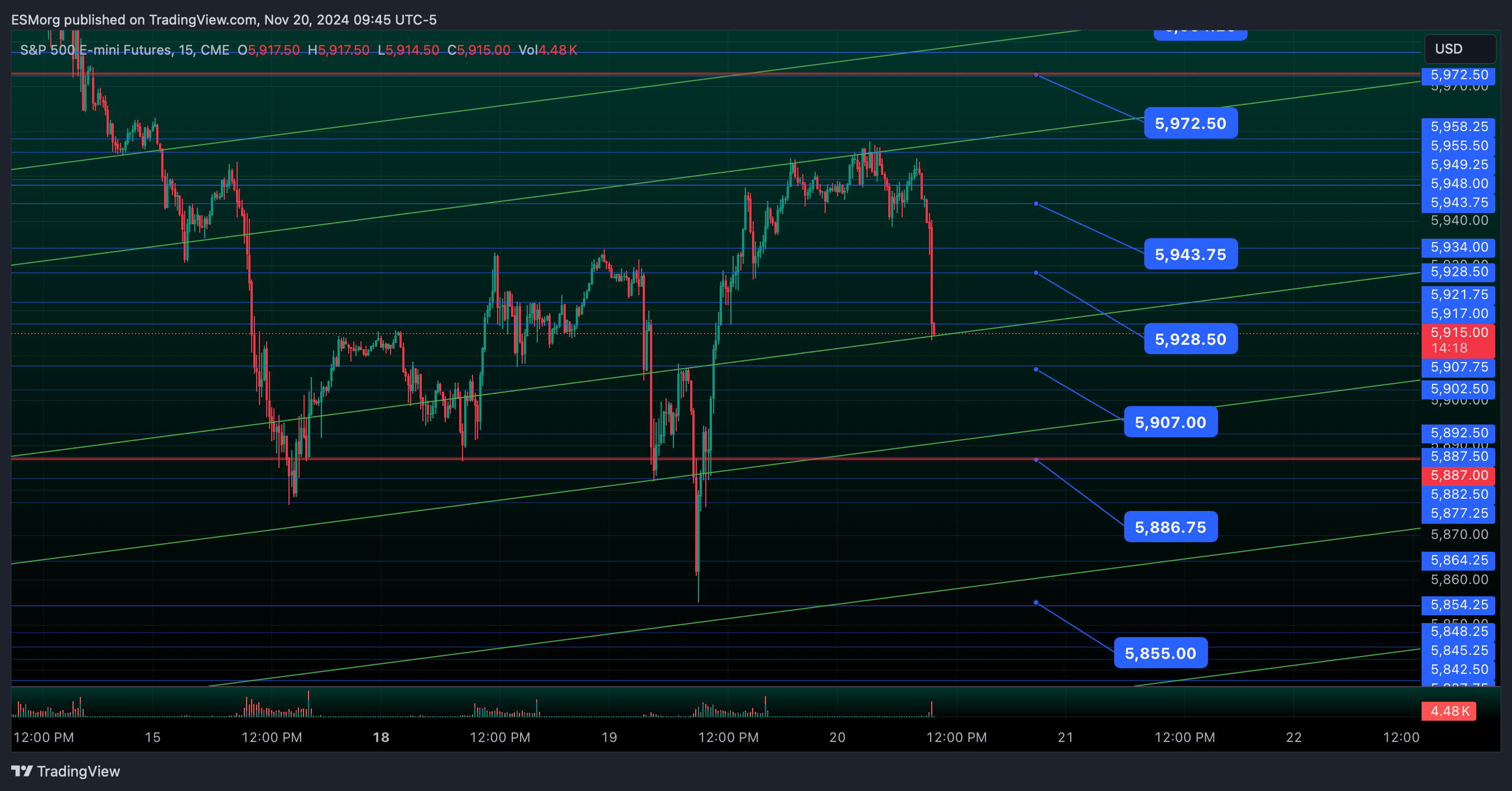The height and width of the screenshot is (791, 1512).
Task: Click anchor dot of the 5,943.75 callout
Action: (1036, 204)
